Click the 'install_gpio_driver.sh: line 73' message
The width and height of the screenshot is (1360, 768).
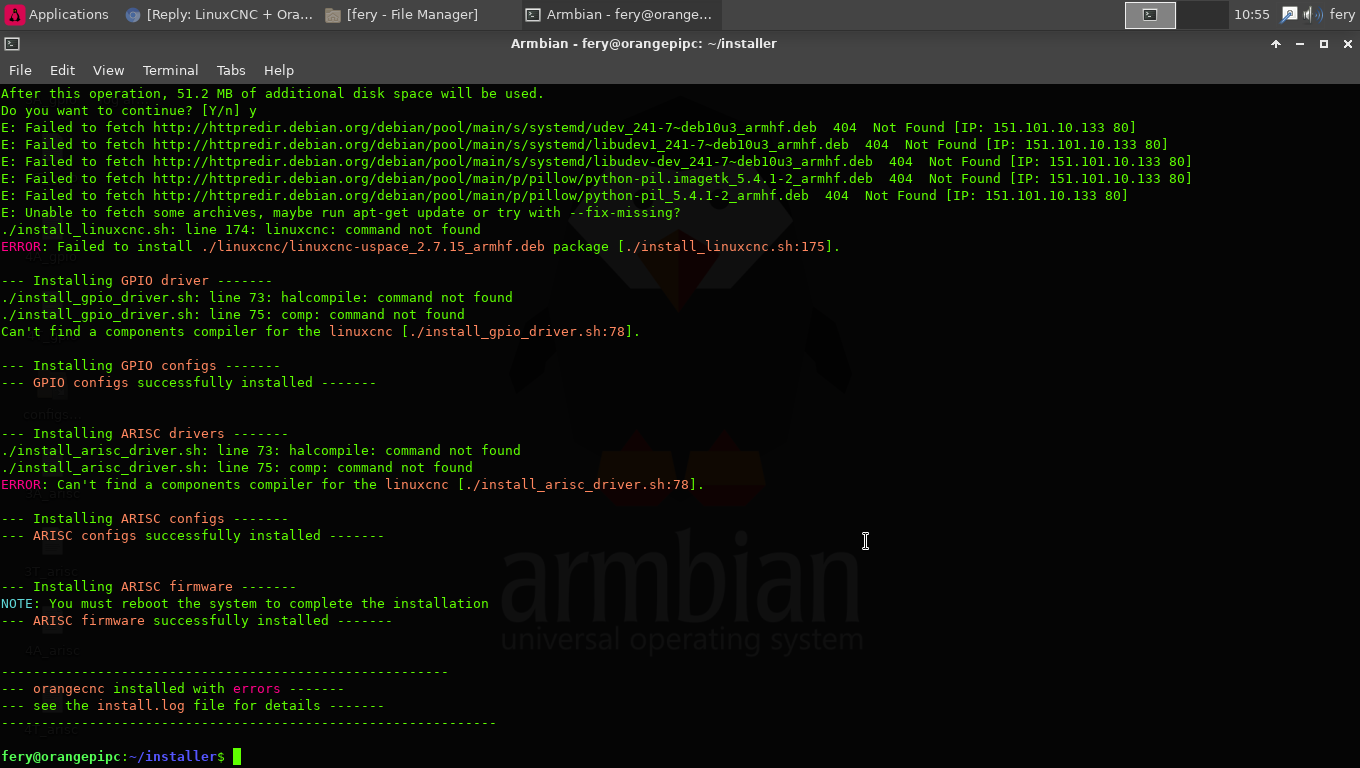257,298
